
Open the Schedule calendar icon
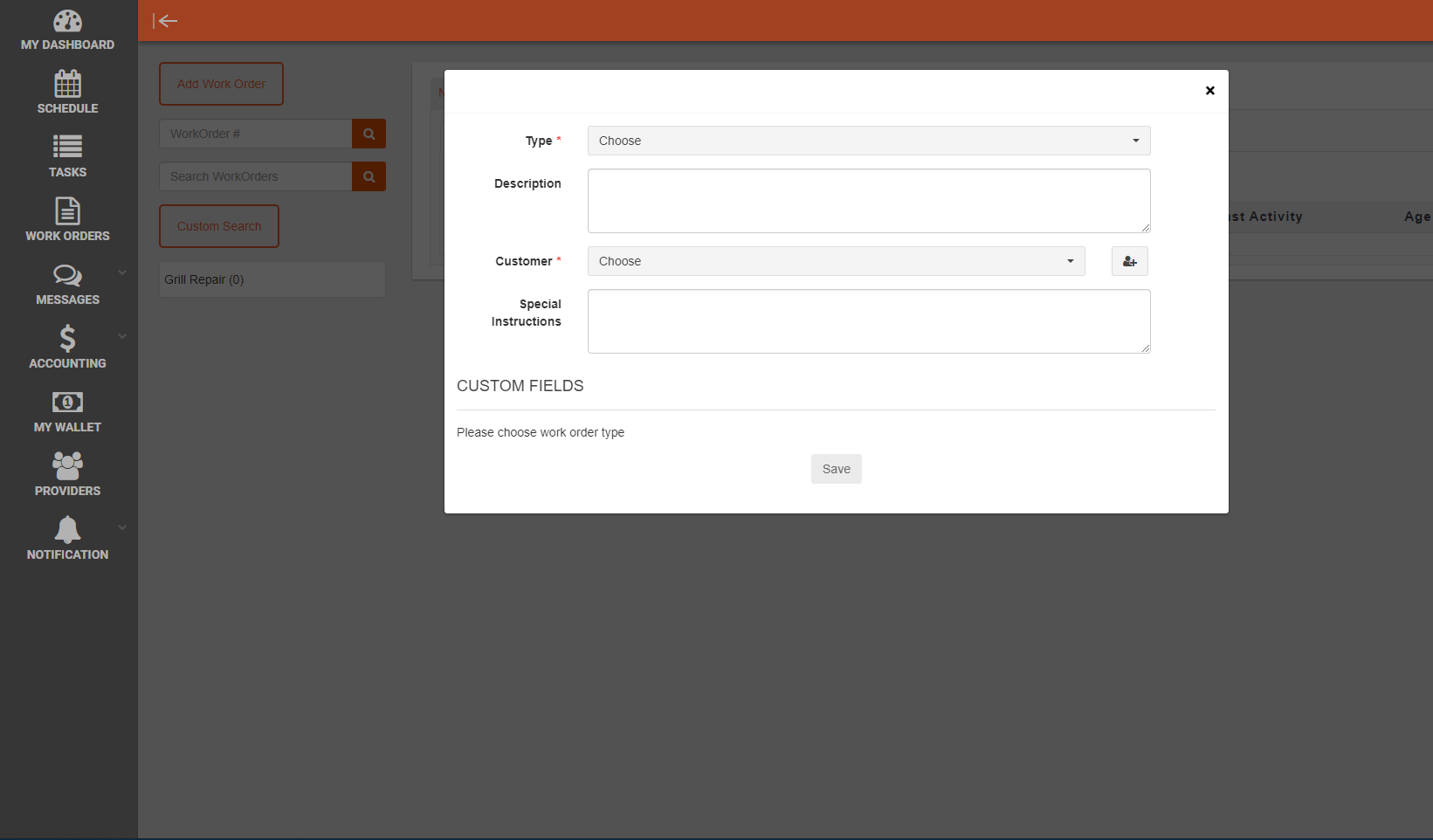click(x=67, y=85)
